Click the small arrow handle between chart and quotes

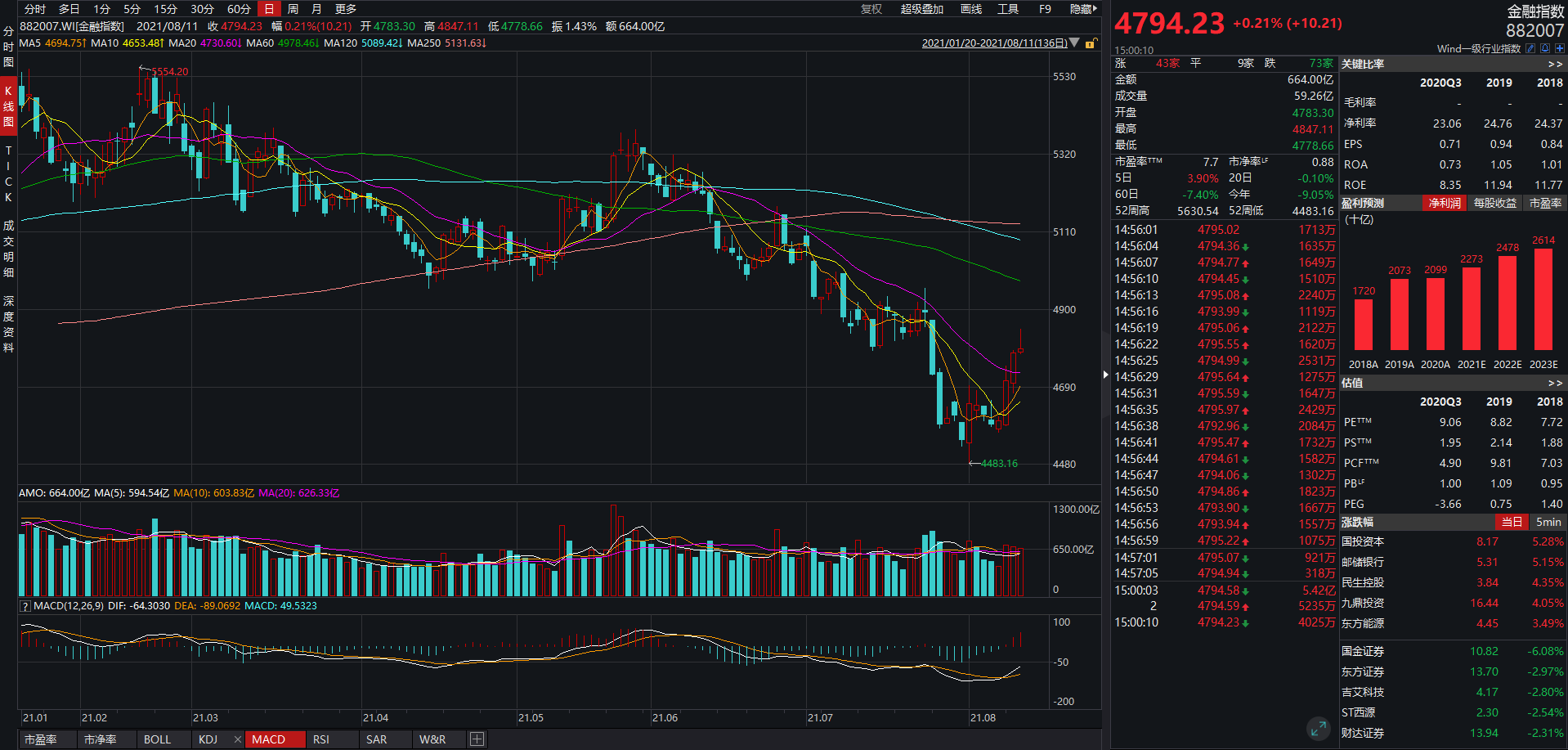1106,375
